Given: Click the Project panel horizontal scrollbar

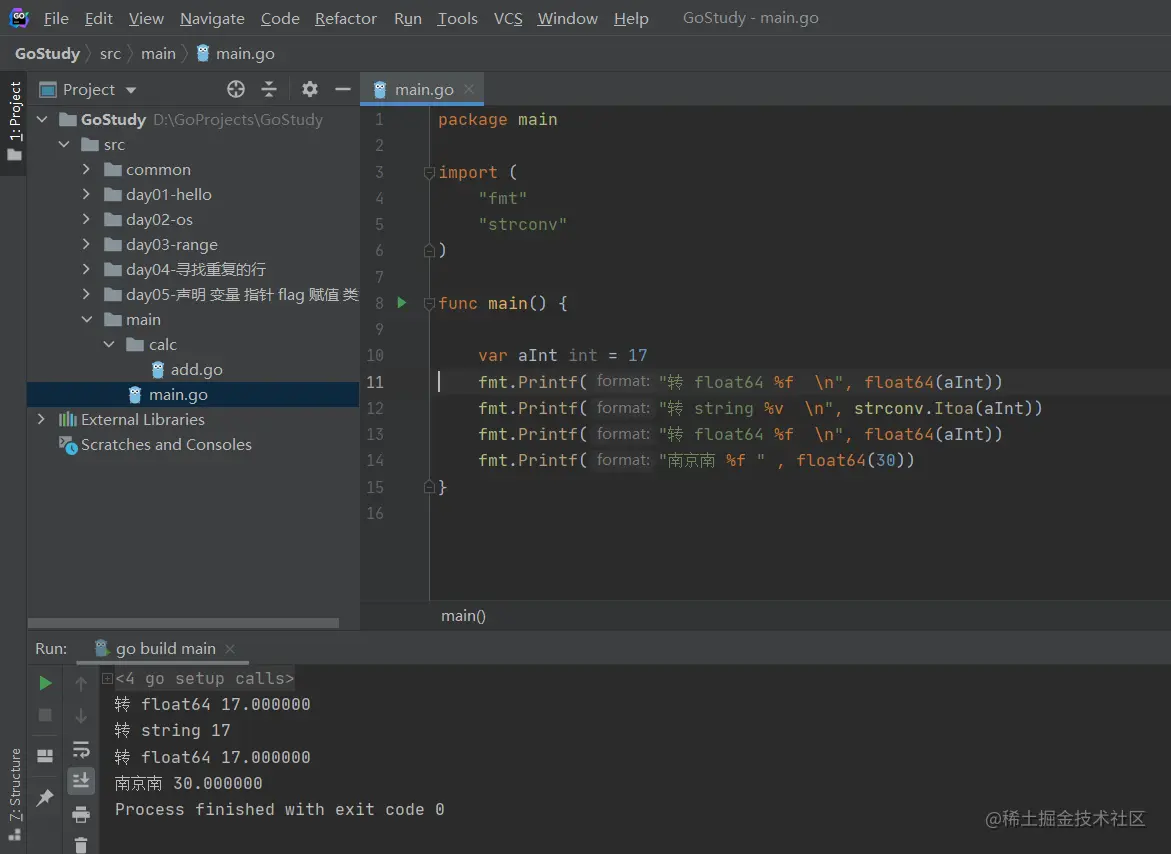Looking at the screenshot, I should (183, 623).
